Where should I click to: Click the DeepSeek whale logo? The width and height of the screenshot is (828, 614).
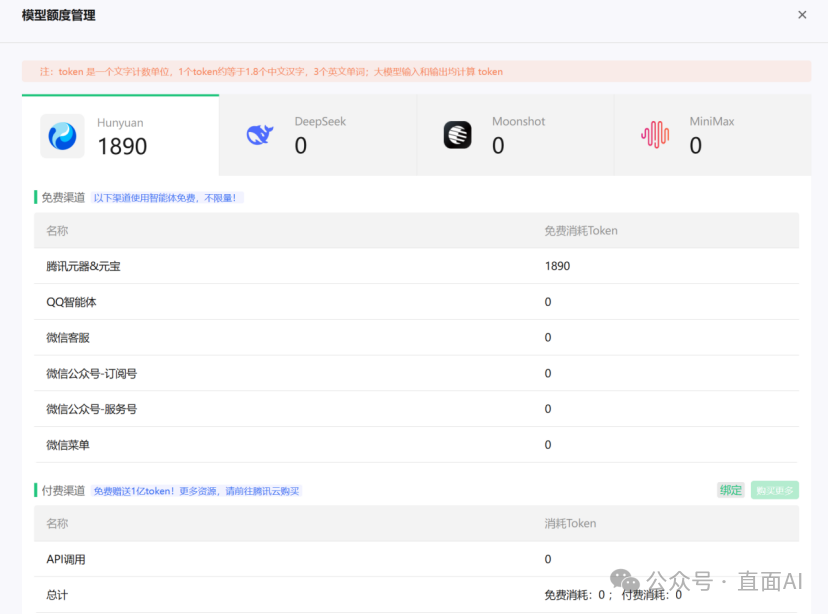tap(260, 135)
